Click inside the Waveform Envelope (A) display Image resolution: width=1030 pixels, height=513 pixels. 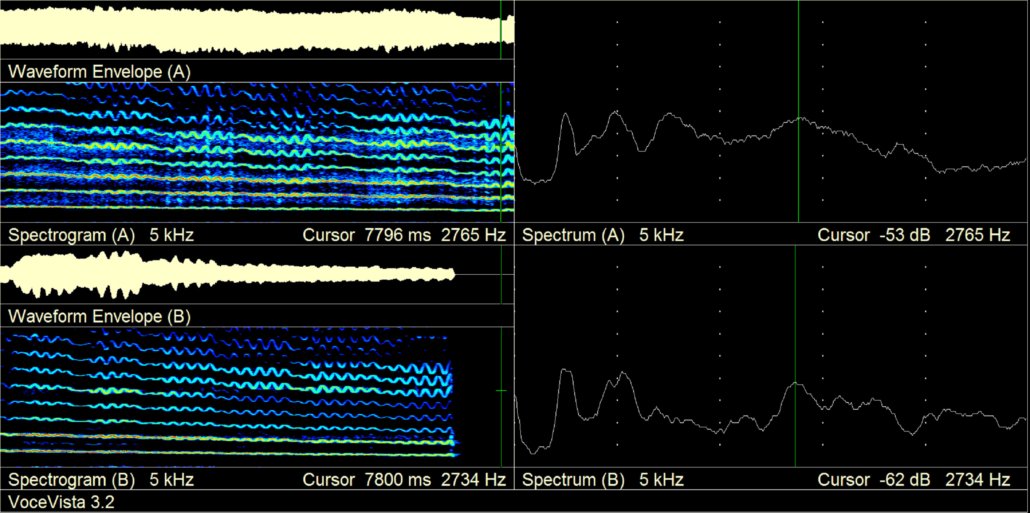[256, 30]
